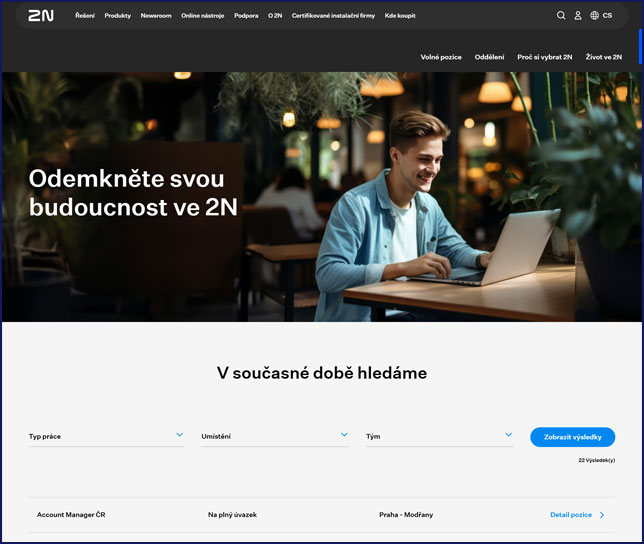Open the O 2N menu item

[275, 16]
